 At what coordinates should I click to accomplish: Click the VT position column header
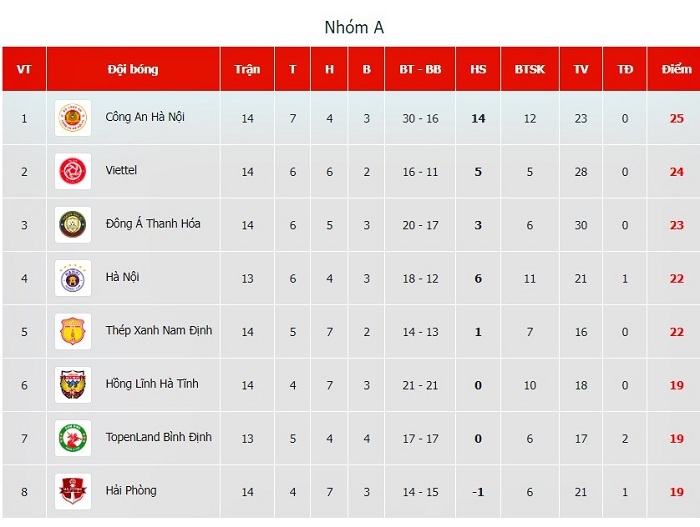coord(24,69)
